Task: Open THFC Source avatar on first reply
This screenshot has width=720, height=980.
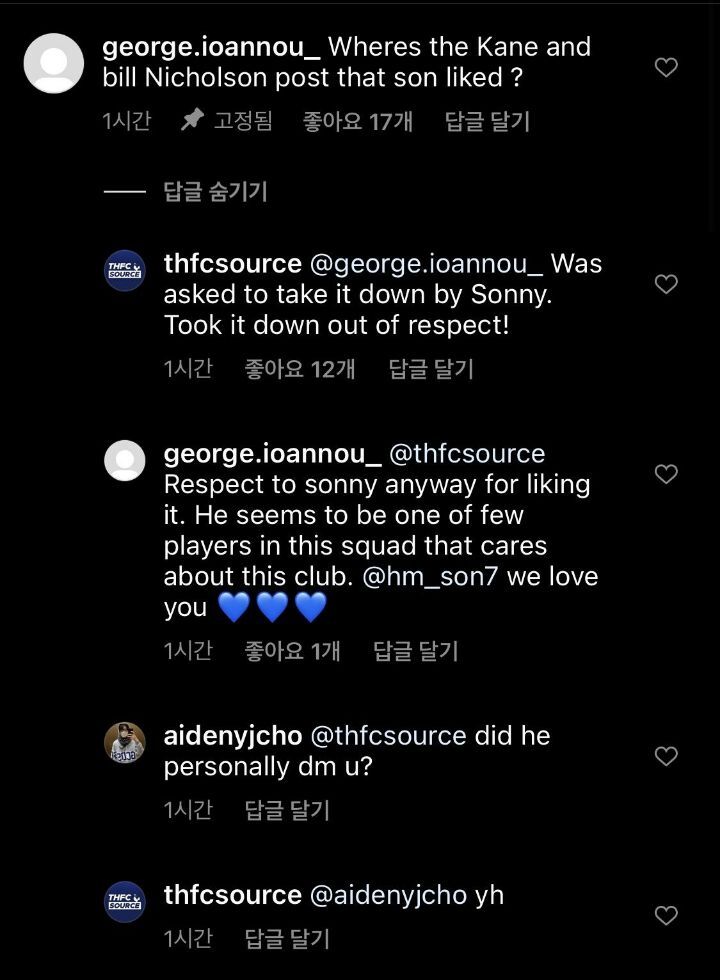Action: [x=125, y=271]
